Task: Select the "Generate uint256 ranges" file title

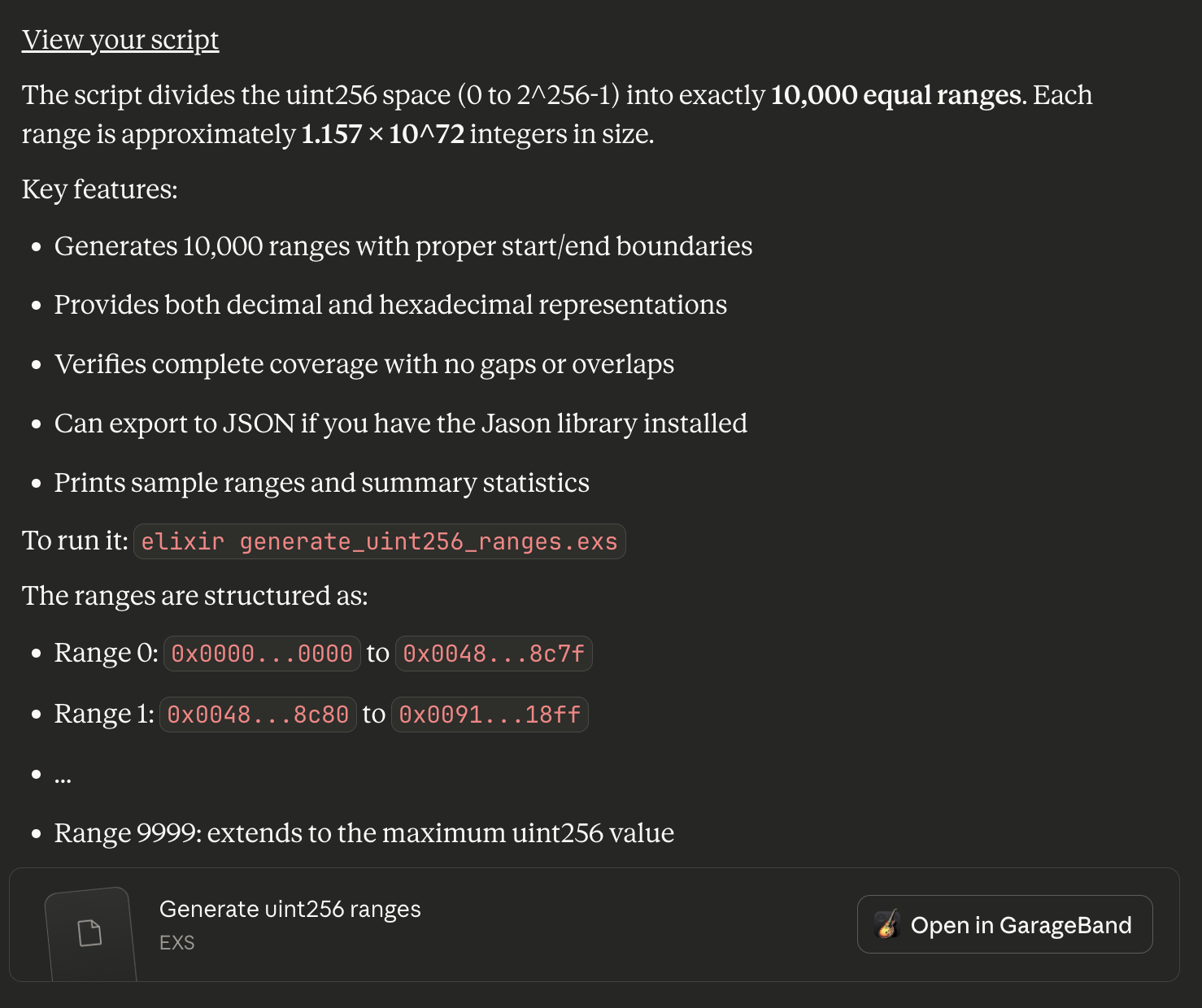Action: click(290, 909)
